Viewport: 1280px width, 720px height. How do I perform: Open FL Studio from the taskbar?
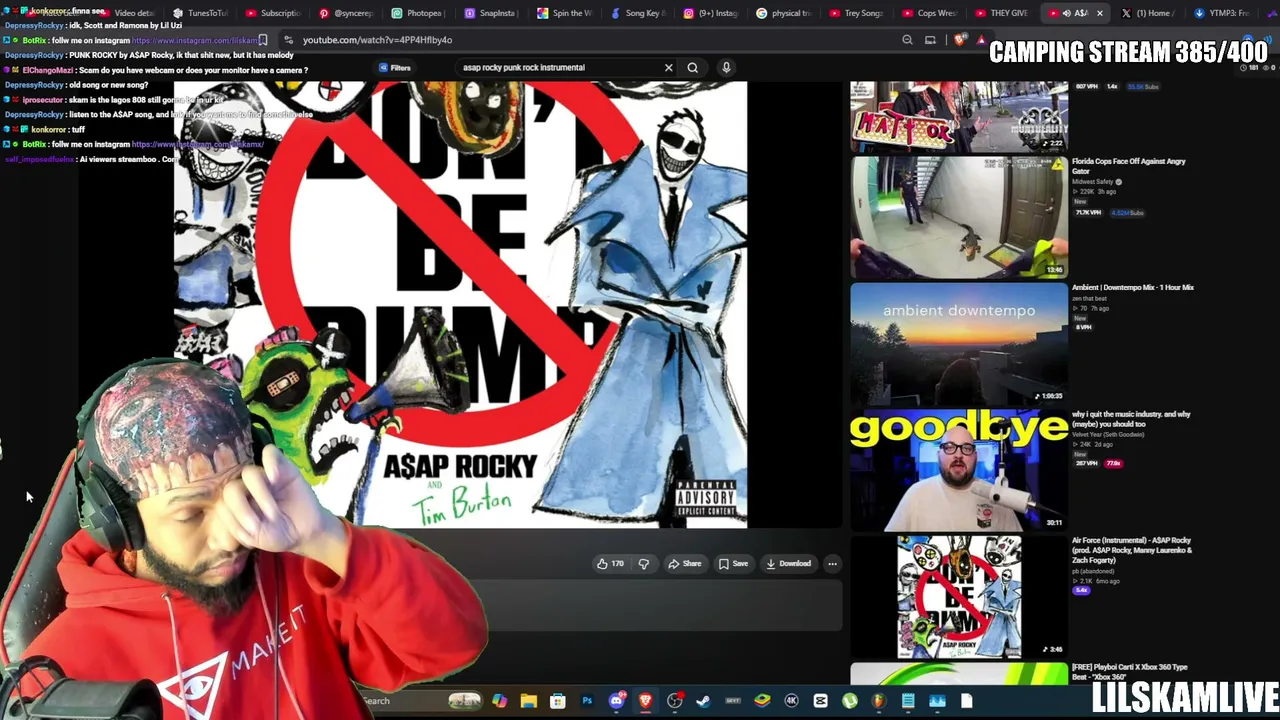(x=878, y=701)
